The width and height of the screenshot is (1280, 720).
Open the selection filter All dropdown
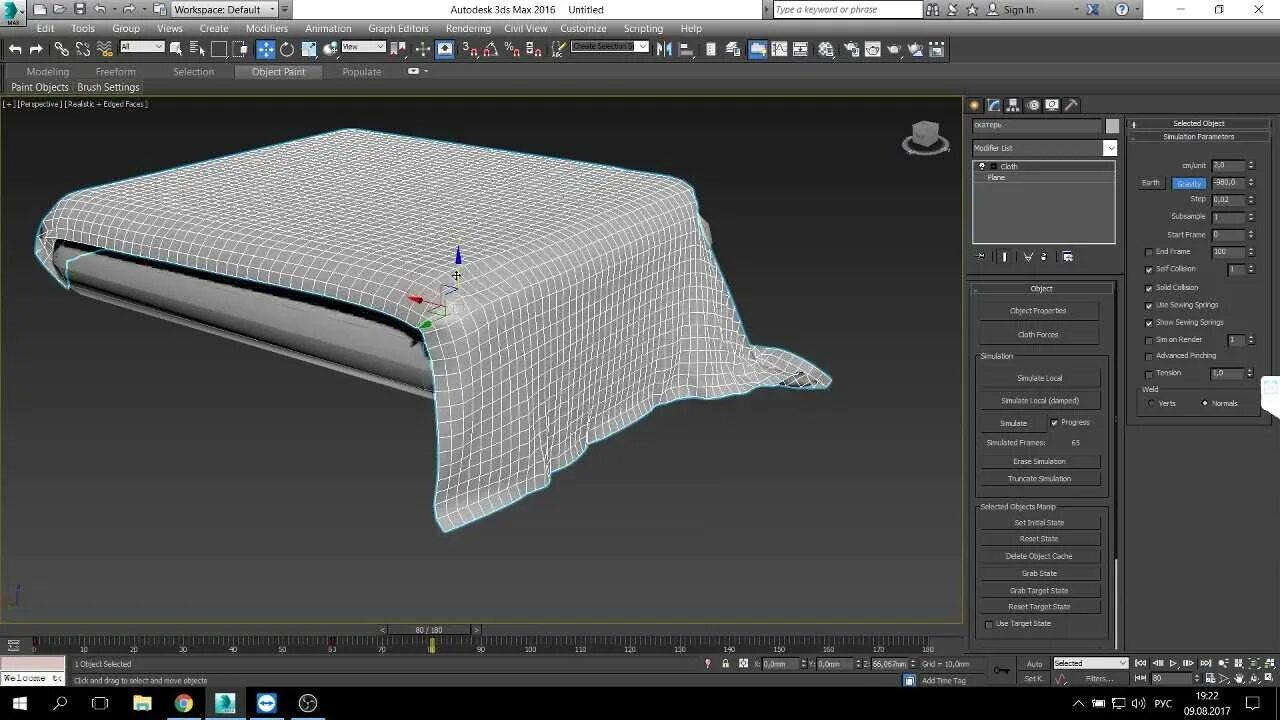click(142, 47)
